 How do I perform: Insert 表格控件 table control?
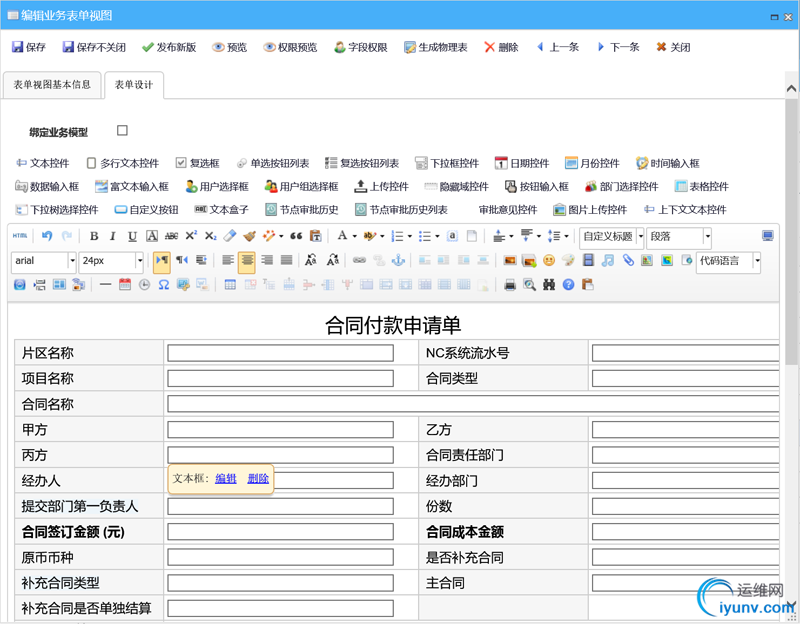click(x=702, y=187)
